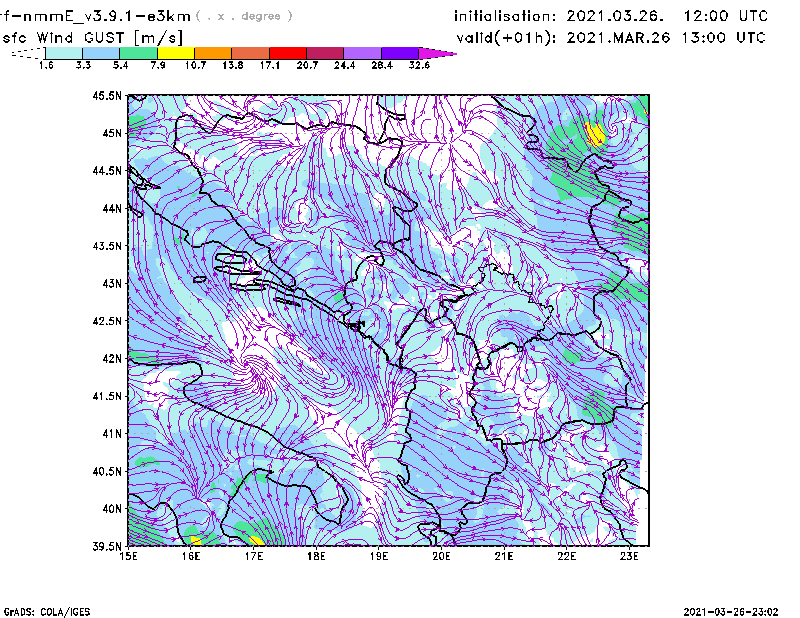The height and width of the screenshot is (618, 800).
Task: Pick the bright red legend swatch after 17.1
Action: coord(288,53)
